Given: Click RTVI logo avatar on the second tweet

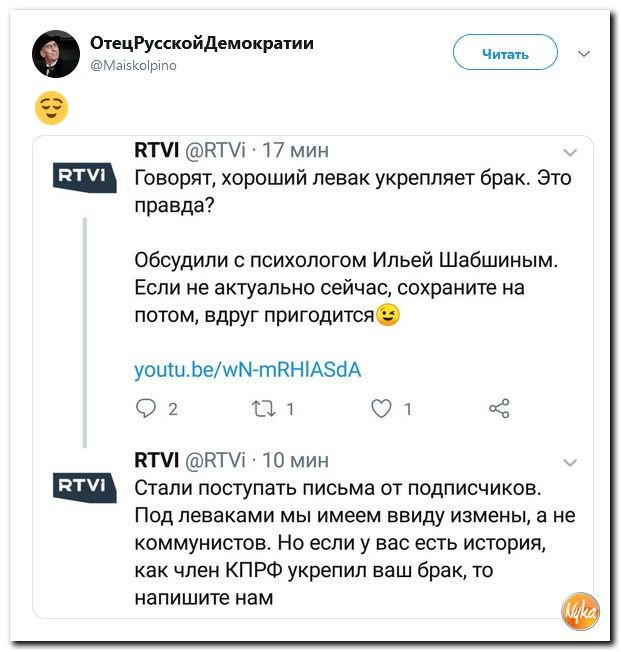Looking at the screenshot, I should (x=84, y=487).
